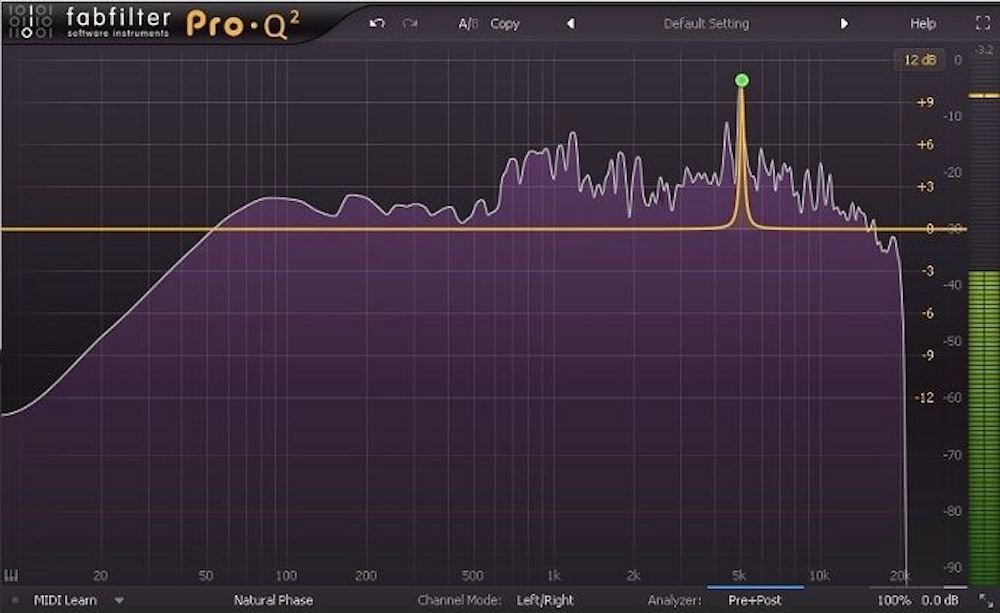Open the Default Setting preset menu
Screen dimensions: 1000x613
[x=706, y=23]
